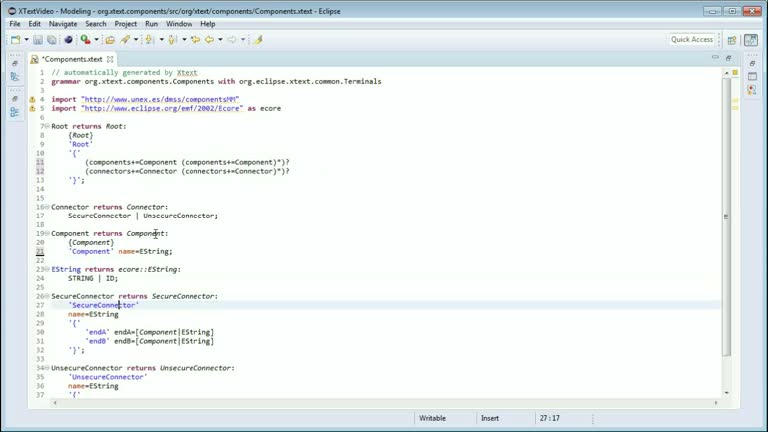Viewport: 768px width, 432px height.
Task: Open the Back history dropdown arrow
Action: coord(220,40)
